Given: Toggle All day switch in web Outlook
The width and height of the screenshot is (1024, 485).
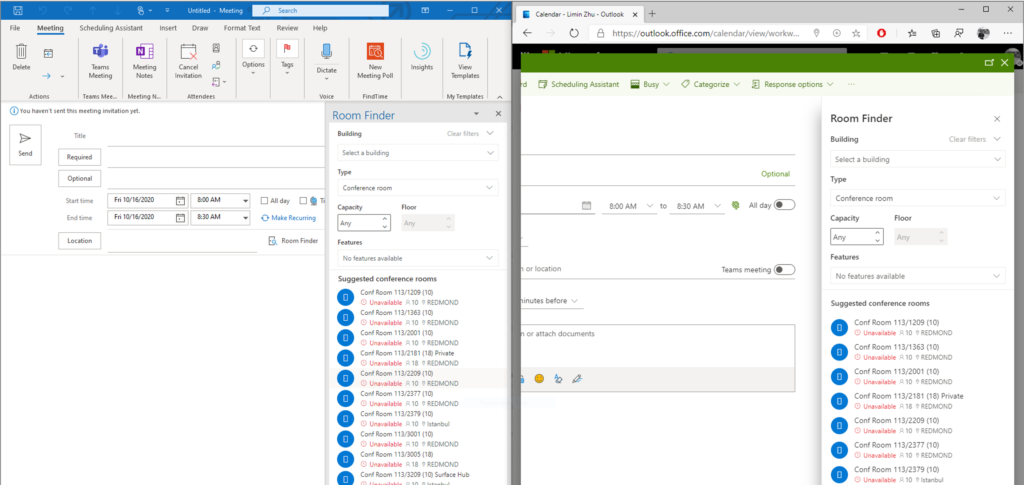Looking at the screenshot, I should [784, 205].
